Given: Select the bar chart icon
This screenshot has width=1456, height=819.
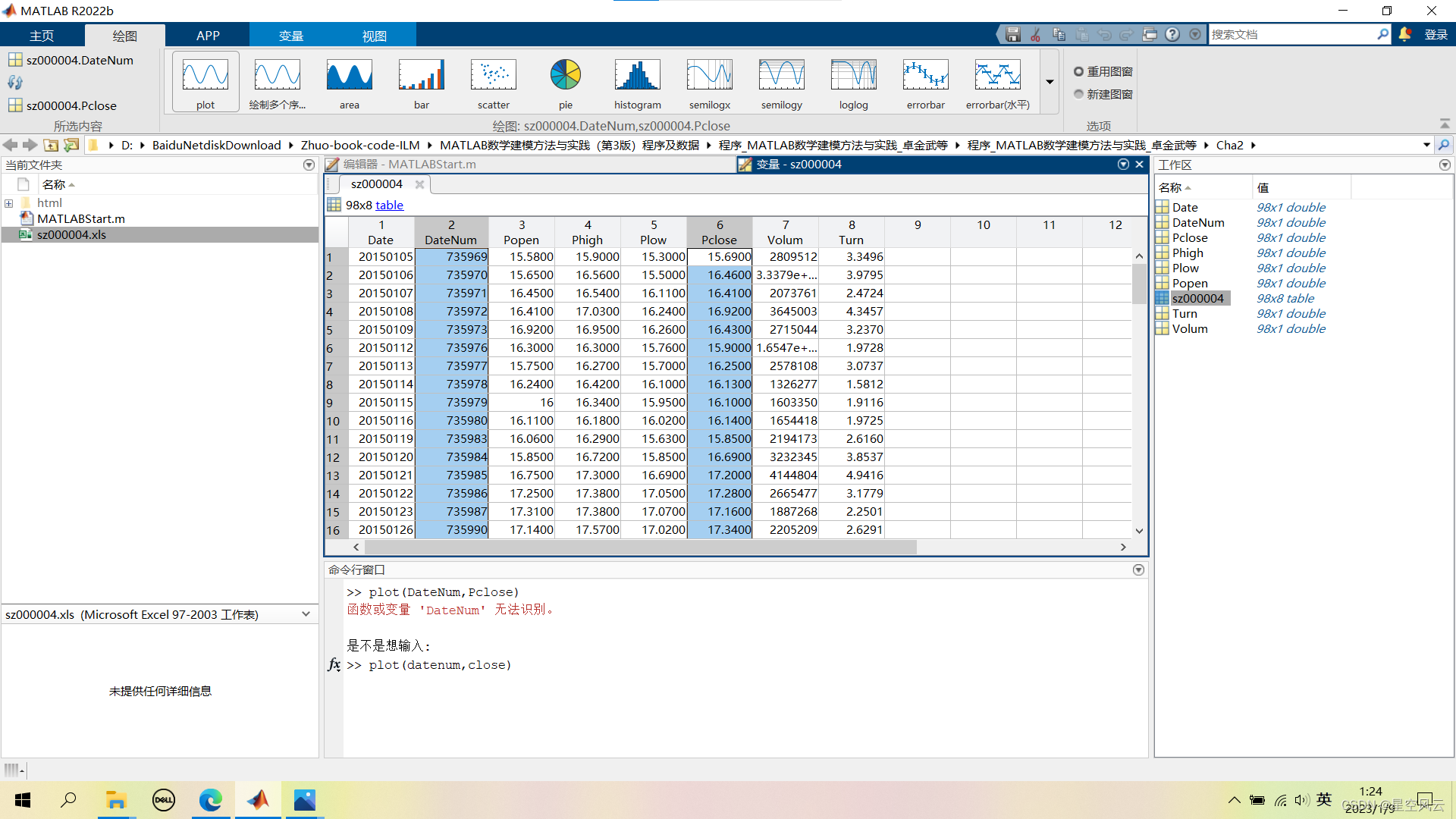Looking at the screenshot, I should point(421,82).
